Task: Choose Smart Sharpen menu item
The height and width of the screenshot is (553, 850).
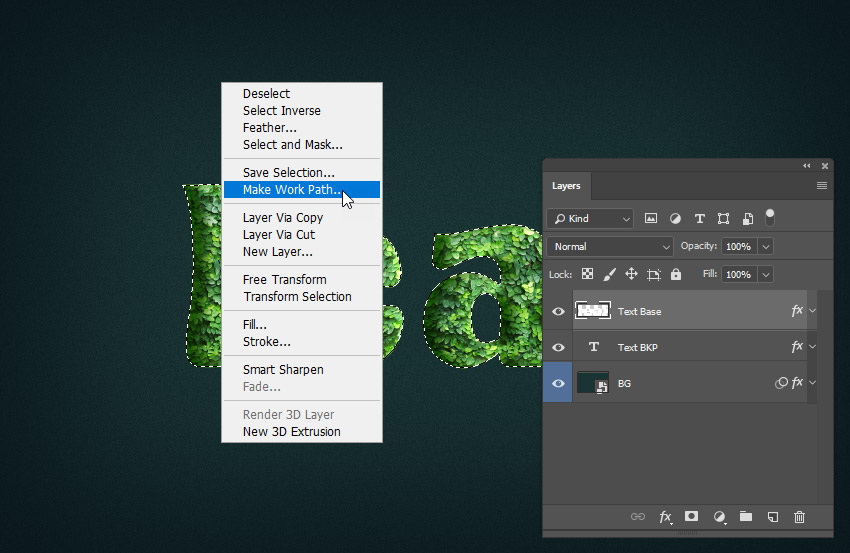Action: (302, 370)
